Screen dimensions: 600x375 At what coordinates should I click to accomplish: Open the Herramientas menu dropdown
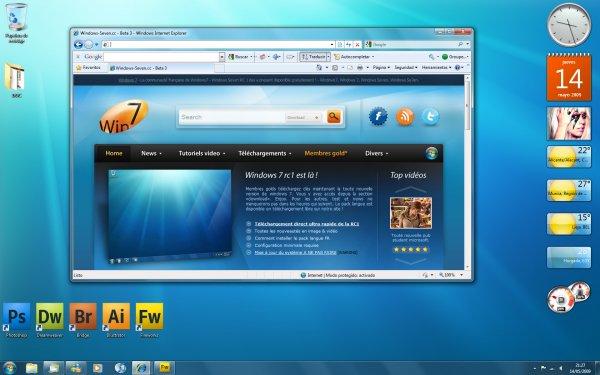pyautogui.click(x=437, y=68)
